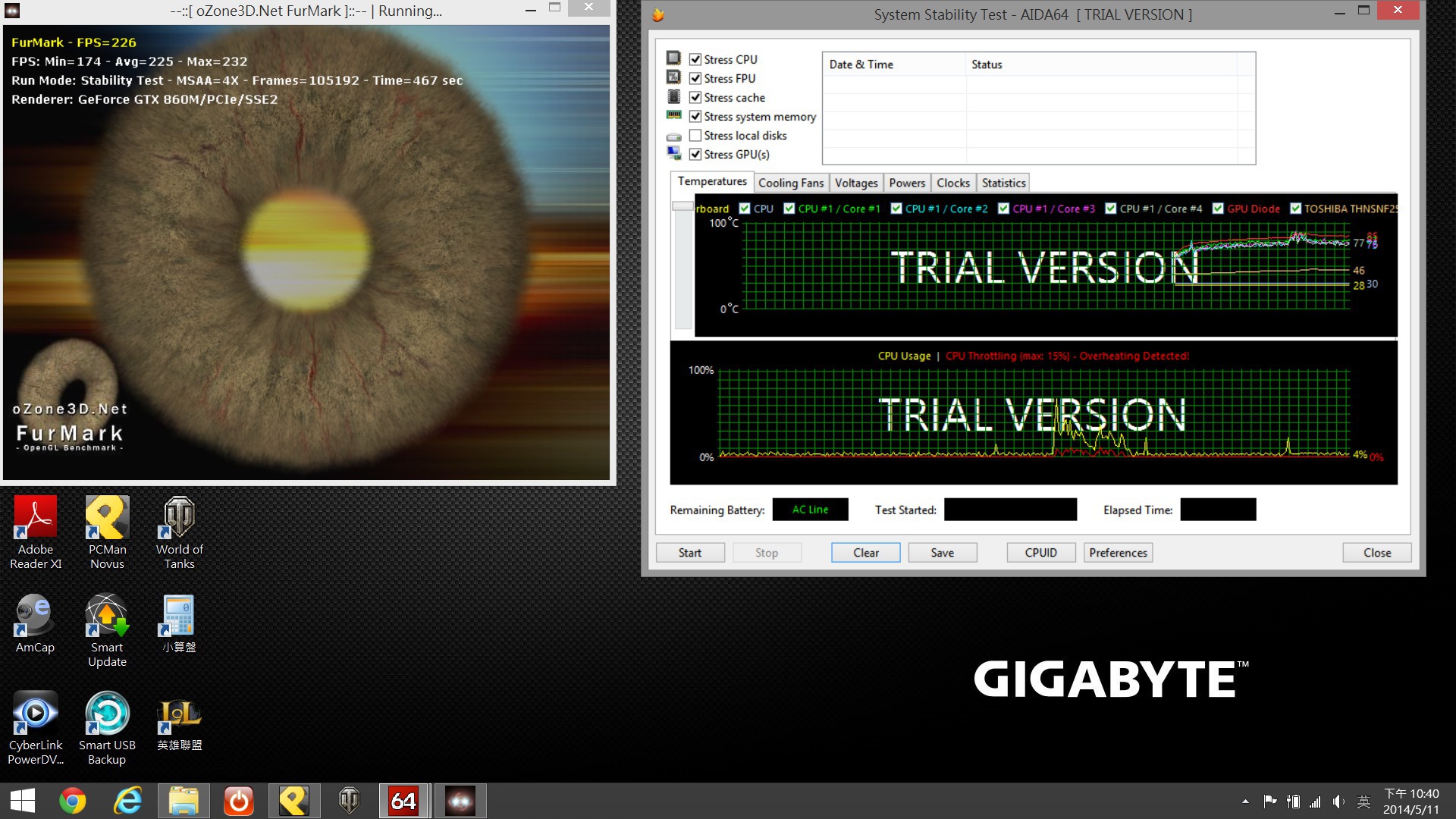The width and height of the screenshot is (1456, 819).
Task: Uncheck GPU Diode graph checkbox
Action: coord(1218,209)
